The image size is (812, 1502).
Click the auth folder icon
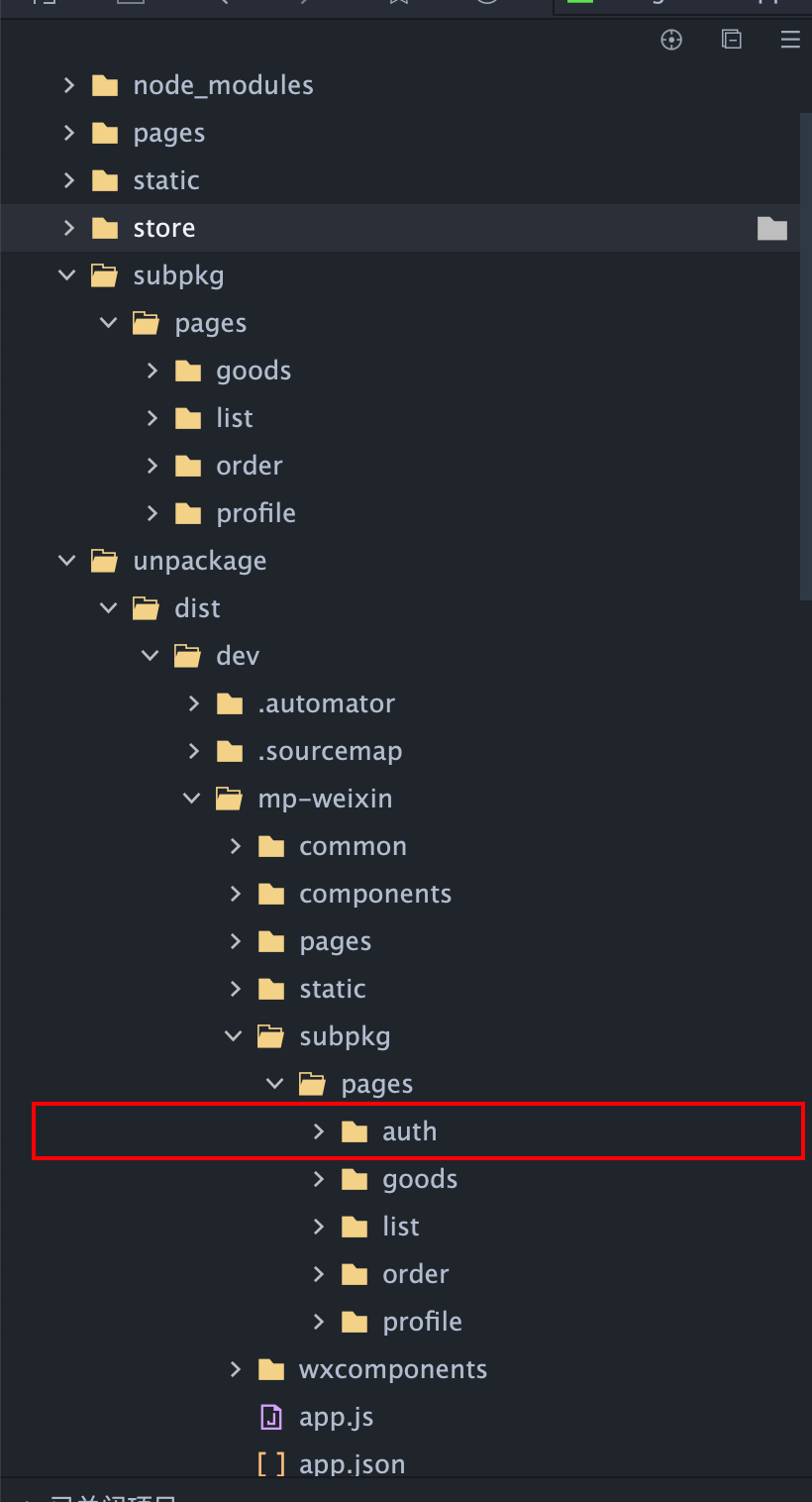click(x=354, y=1131)
